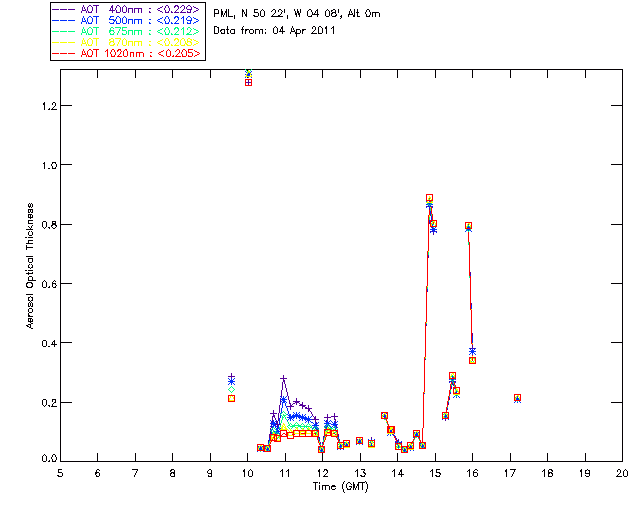Click the 0.8 y-axis tick label
The image size is (640, 512).
coord(49,225)
